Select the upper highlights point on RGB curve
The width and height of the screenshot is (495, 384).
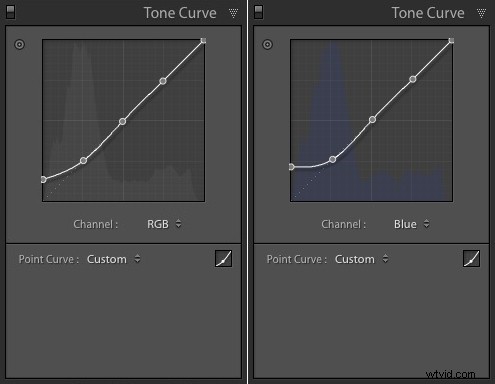(163, 81)
